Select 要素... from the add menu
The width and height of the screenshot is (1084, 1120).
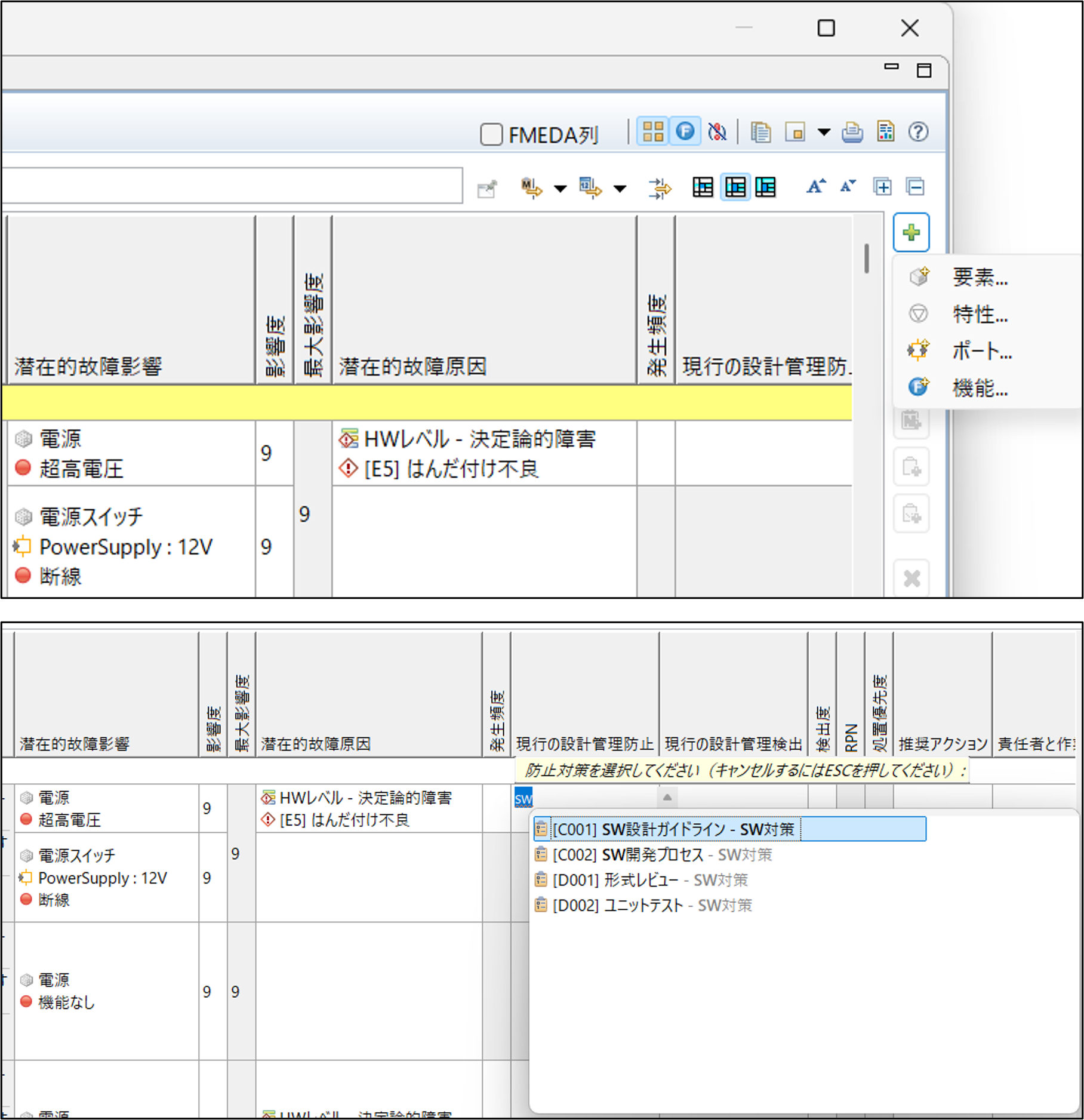point(980,277)
